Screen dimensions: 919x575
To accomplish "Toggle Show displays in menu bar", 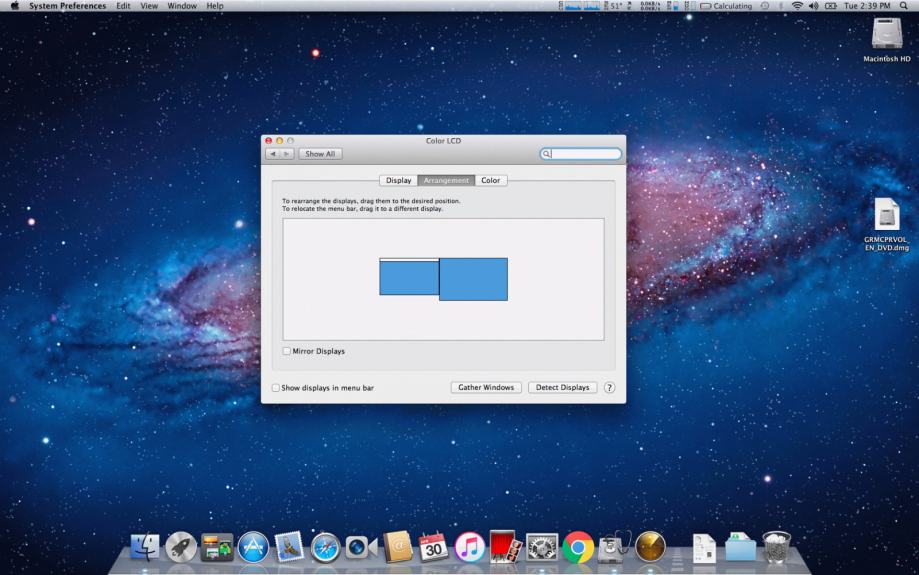I will (277, 387).
